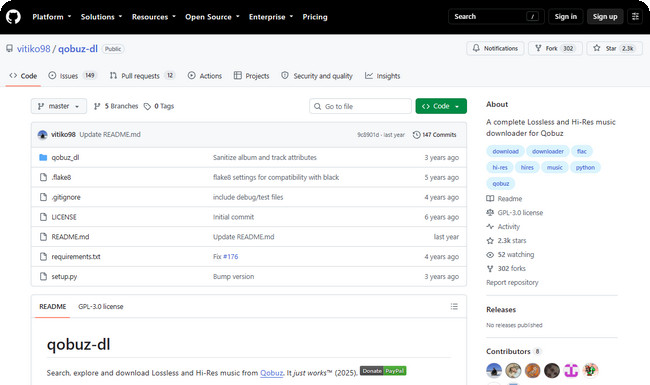
Task: View the 302 forks link
Action: pos(506,269)
